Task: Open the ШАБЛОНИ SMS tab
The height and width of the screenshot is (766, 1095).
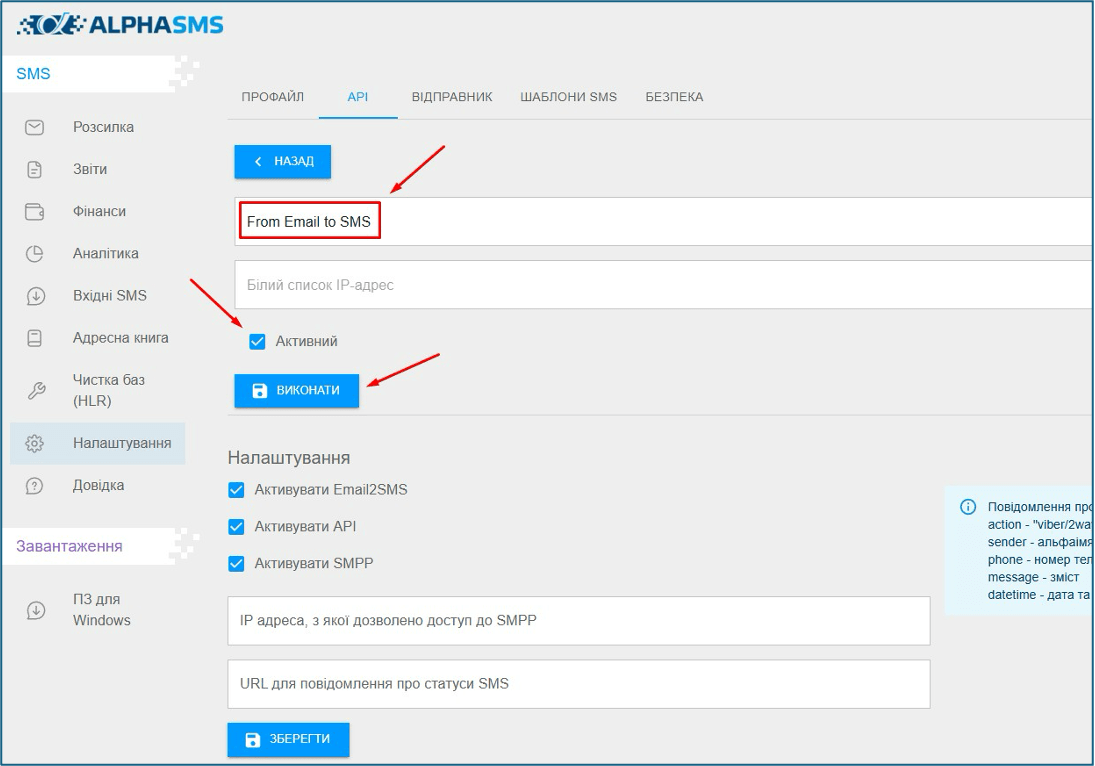Action: click(568, 97)
